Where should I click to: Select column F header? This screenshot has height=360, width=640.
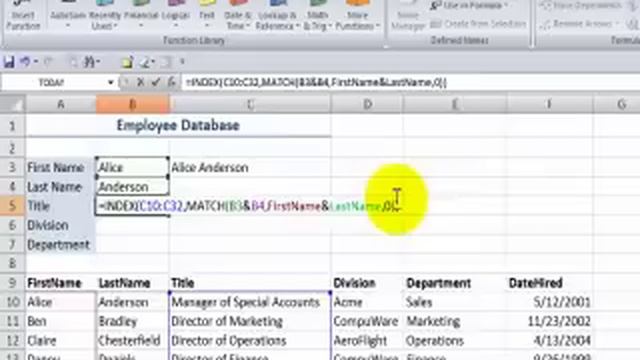pos(549,104)
